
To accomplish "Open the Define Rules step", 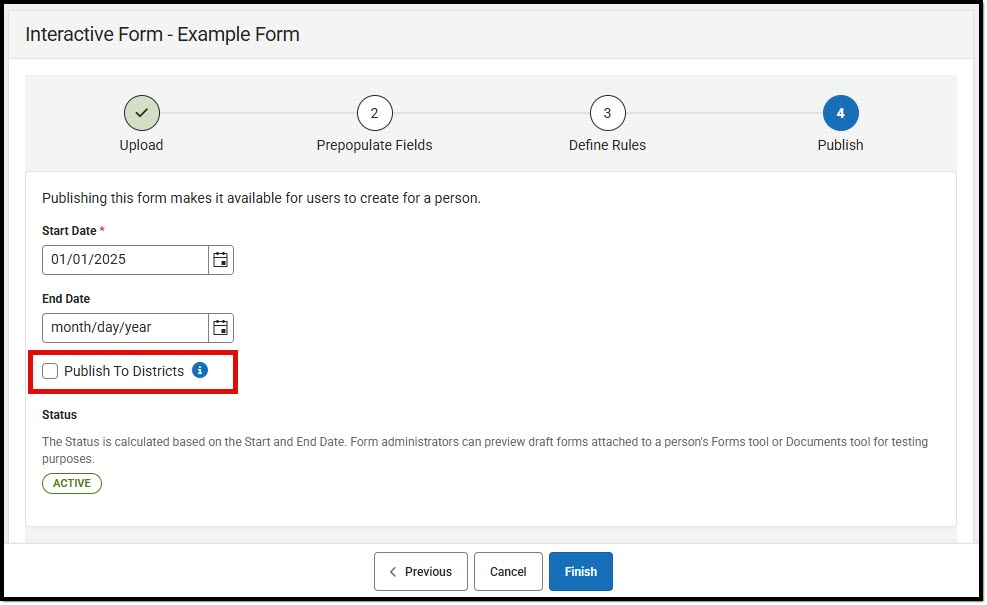I will (607, 145).
